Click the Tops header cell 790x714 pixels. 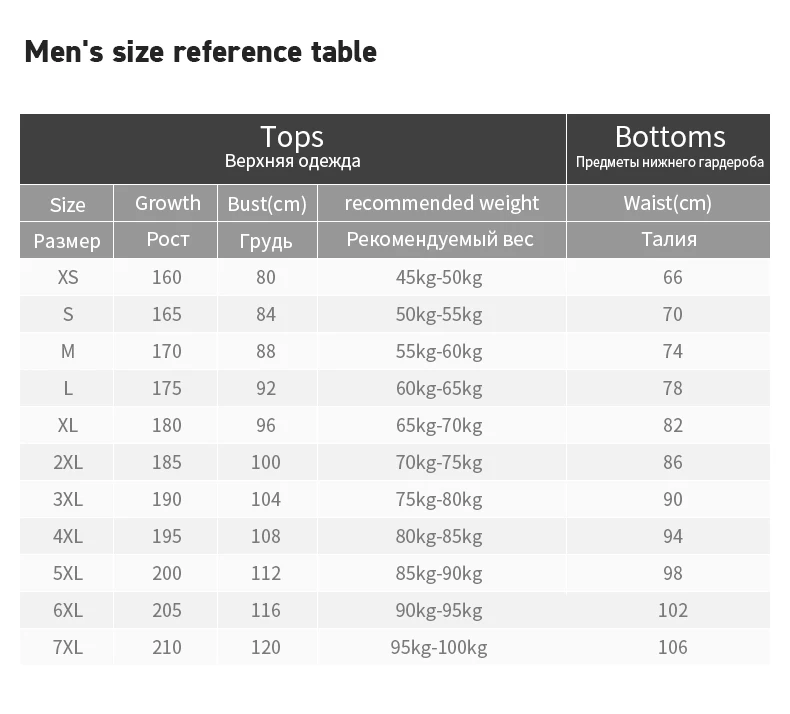293,149
